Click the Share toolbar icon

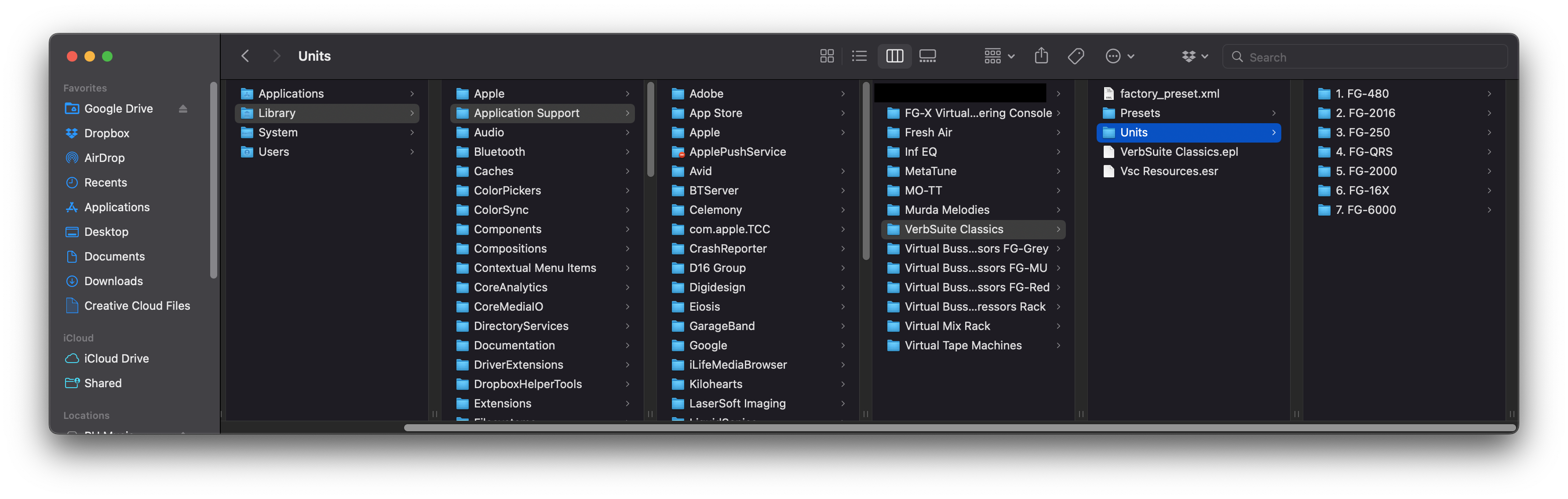tap(1042, 56)
